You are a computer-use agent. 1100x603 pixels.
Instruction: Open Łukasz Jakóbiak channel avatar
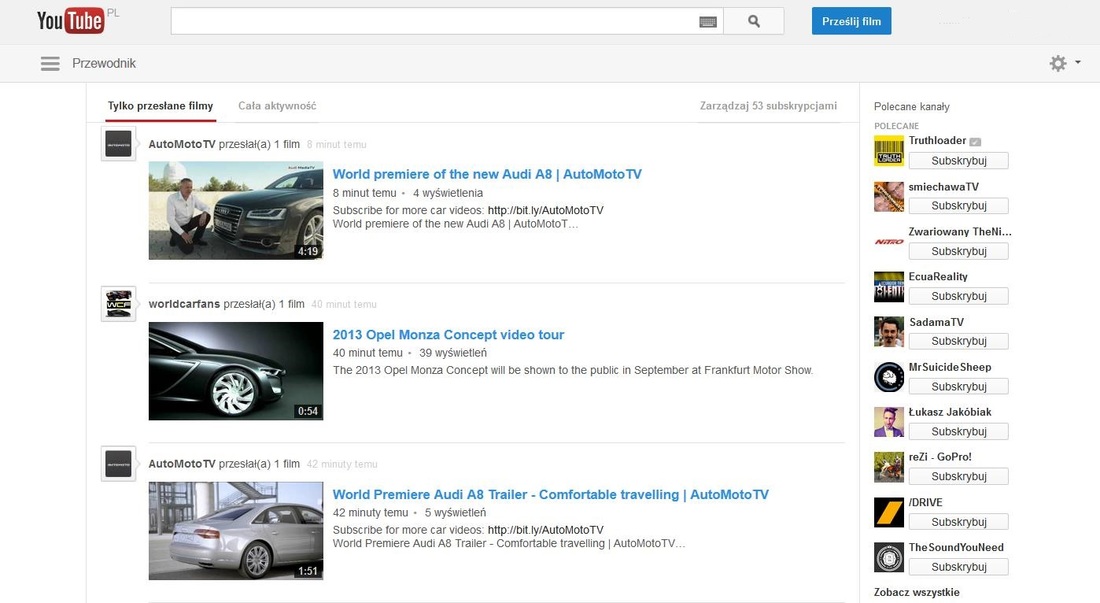click(x=889, y=422)
